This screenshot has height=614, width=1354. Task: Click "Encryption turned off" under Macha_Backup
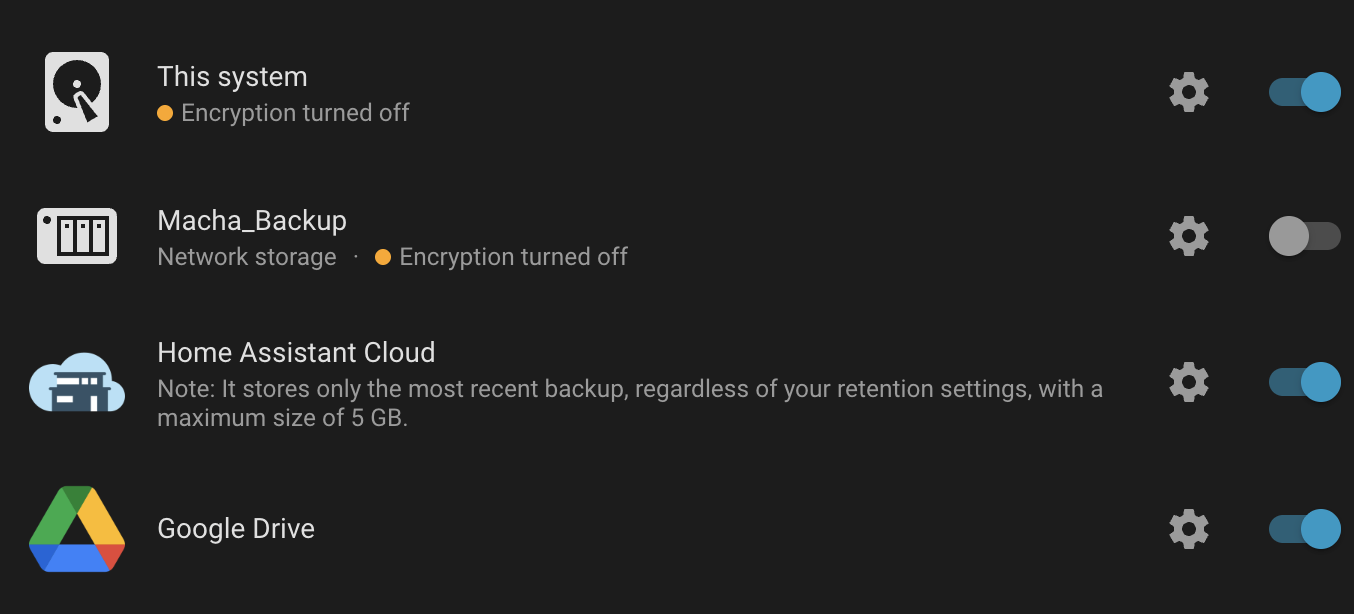(513, 257)
